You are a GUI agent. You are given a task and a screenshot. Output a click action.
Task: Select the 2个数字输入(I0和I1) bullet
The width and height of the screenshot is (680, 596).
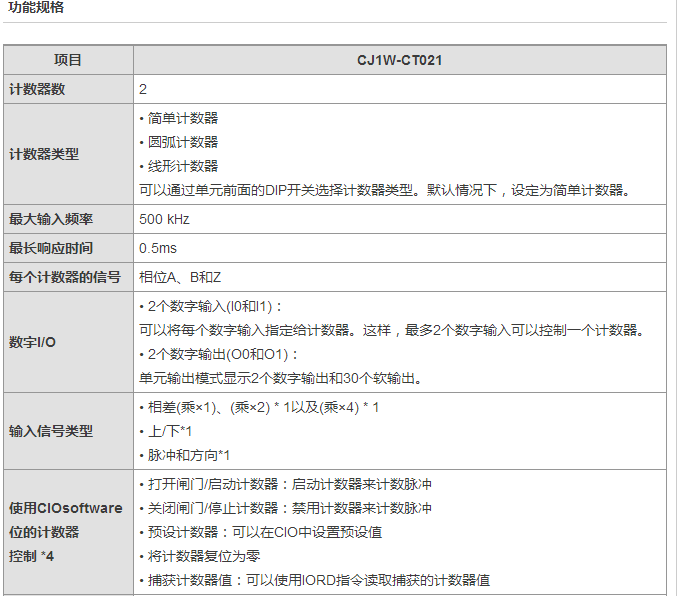[x=211, y=307]
